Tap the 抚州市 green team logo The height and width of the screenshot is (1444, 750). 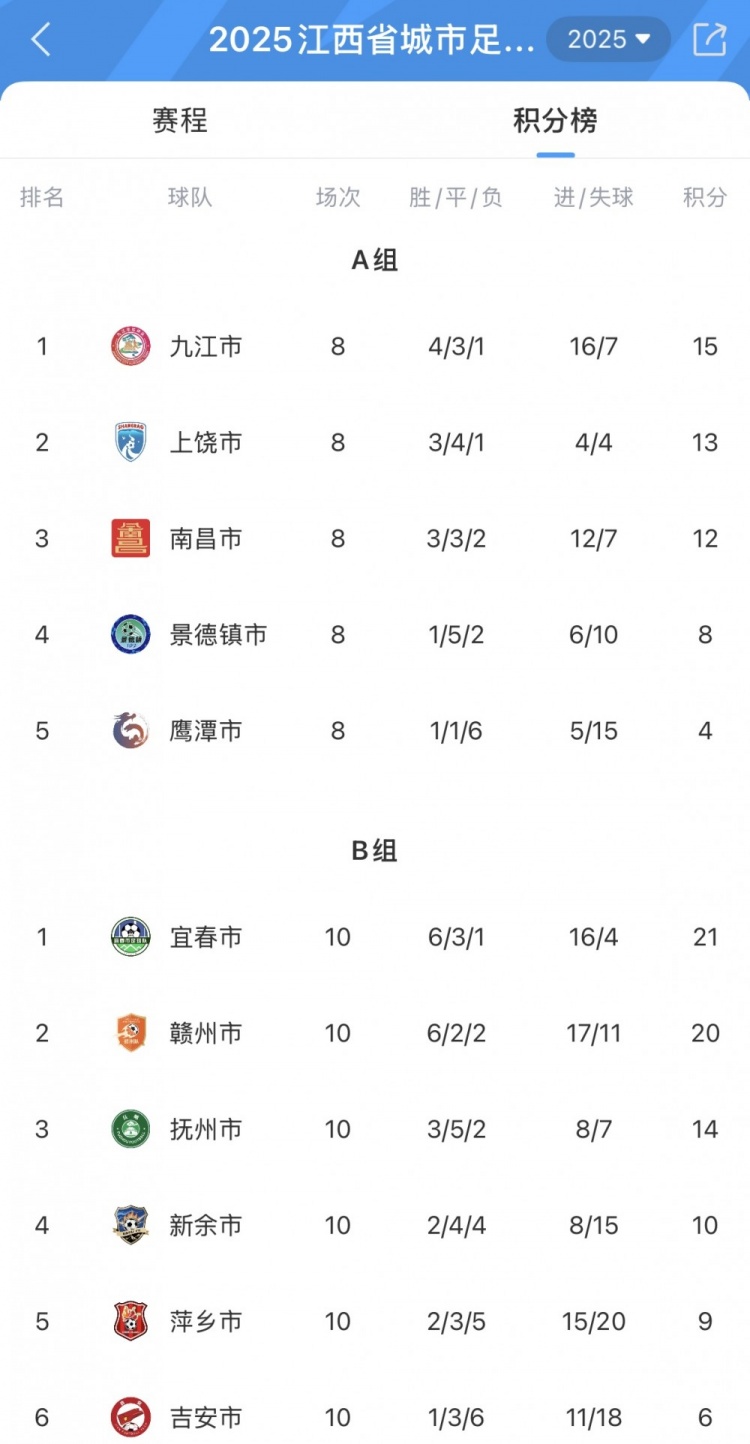[131, 1129]
